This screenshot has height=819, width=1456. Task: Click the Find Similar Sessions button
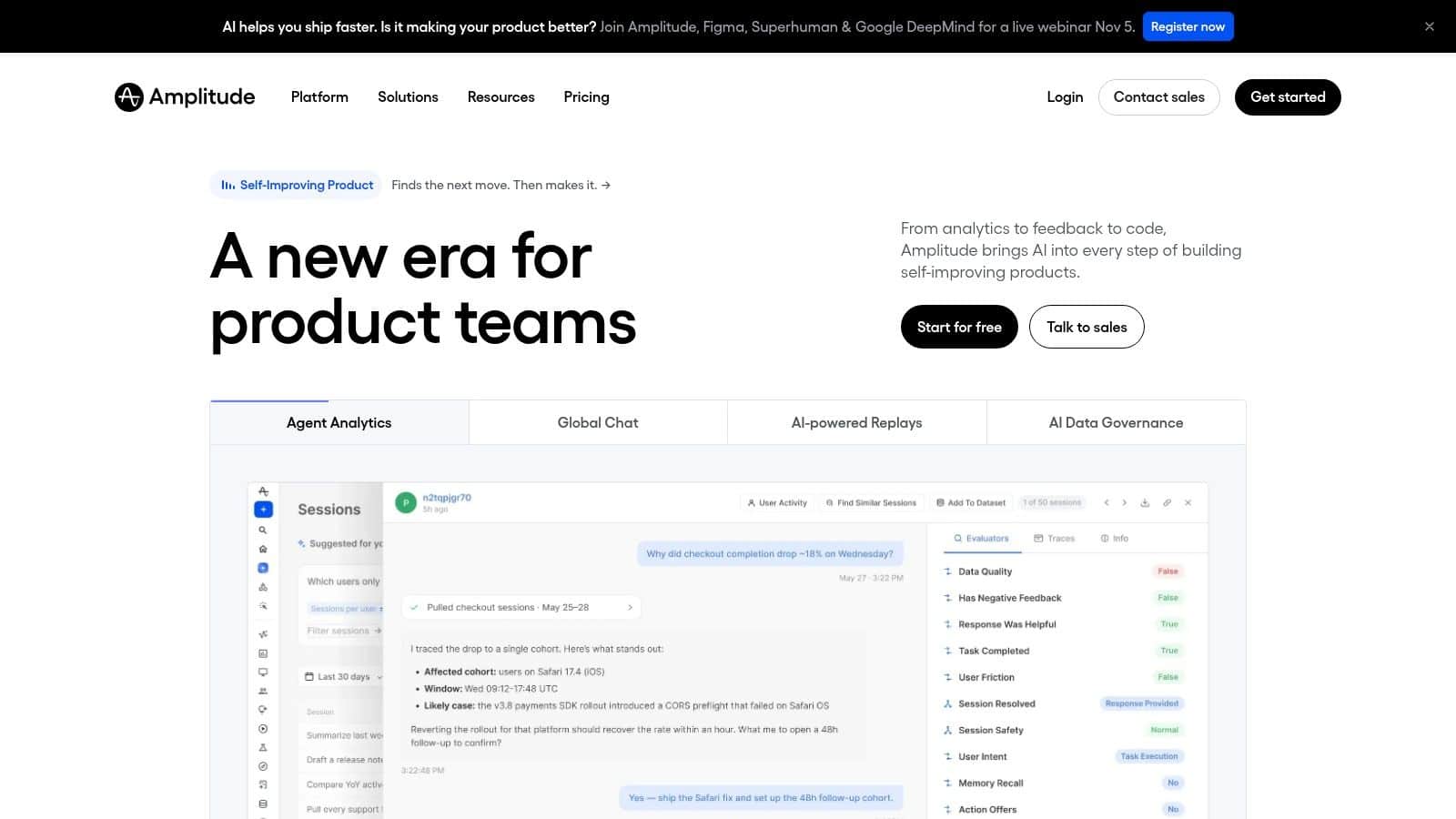871,502
